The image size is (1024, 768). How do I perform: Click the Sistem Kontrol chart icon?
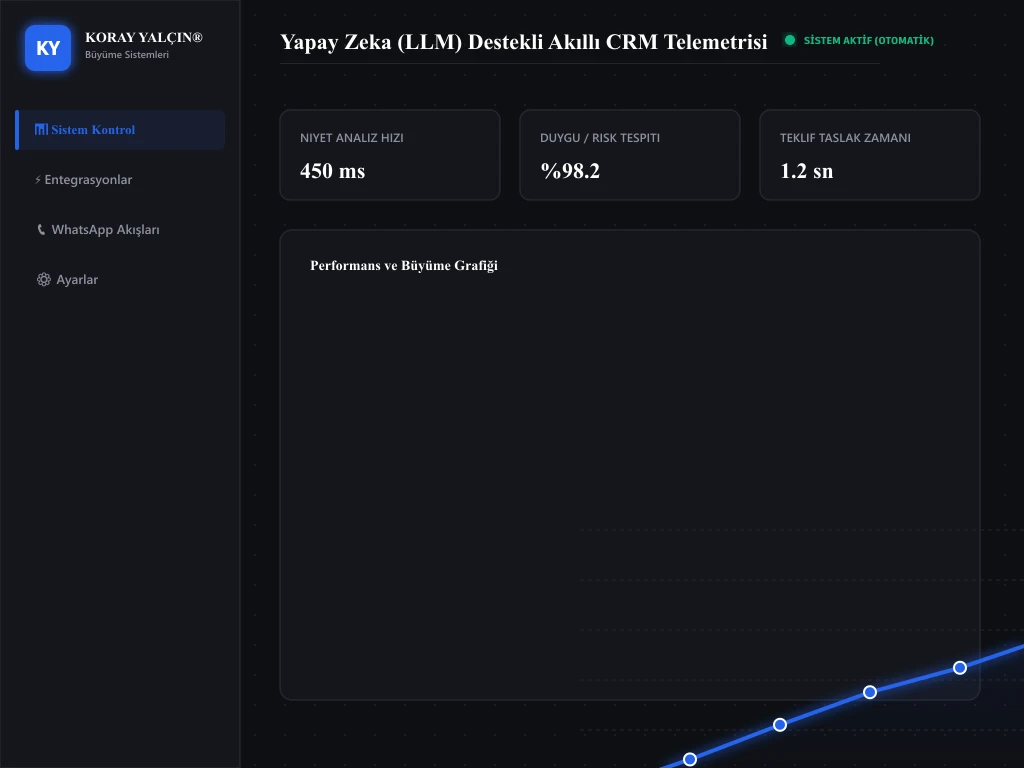[x=41, y=129]
